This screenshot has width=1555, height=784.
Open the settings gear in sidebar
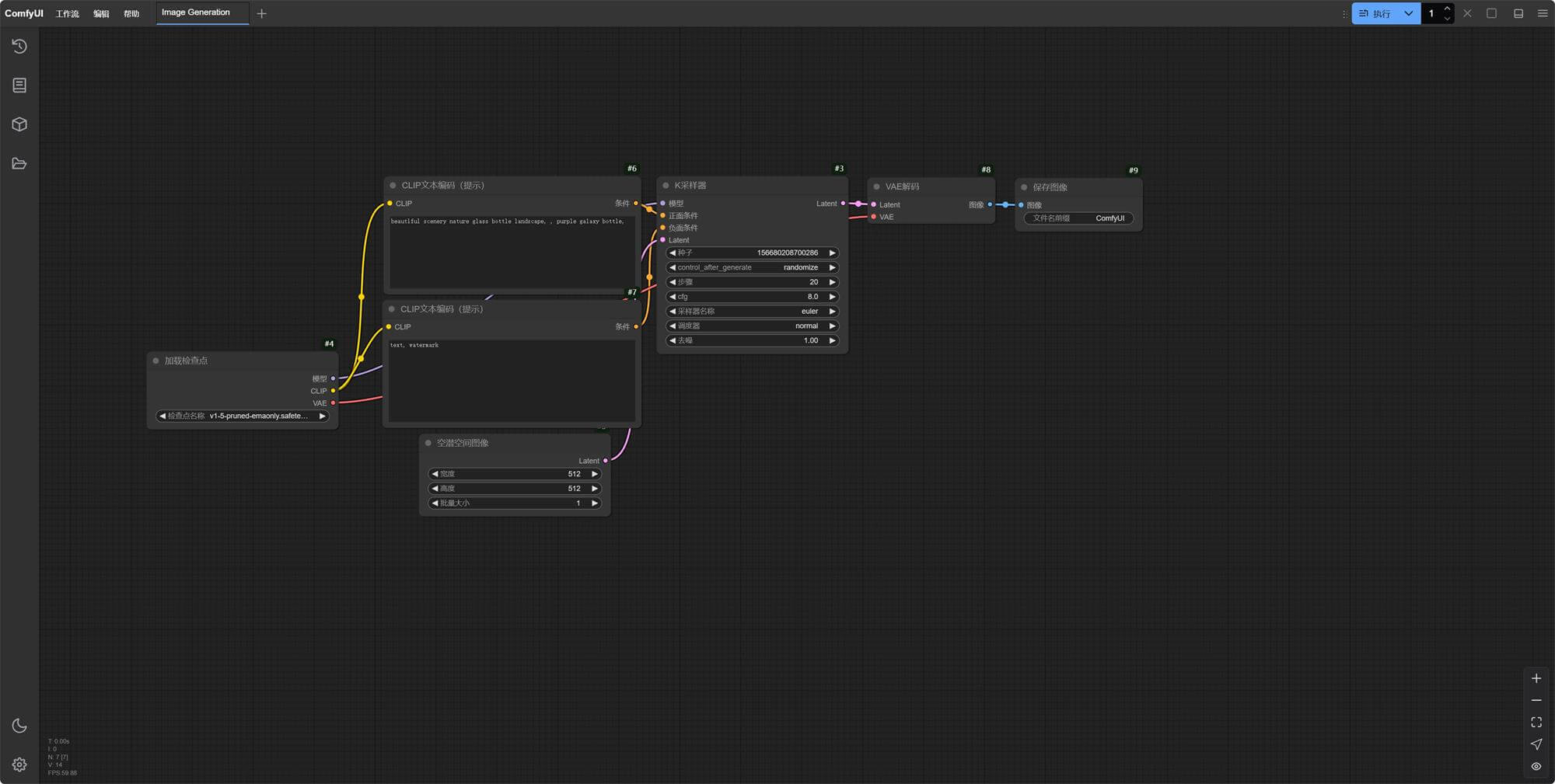[x=19, y=765]
